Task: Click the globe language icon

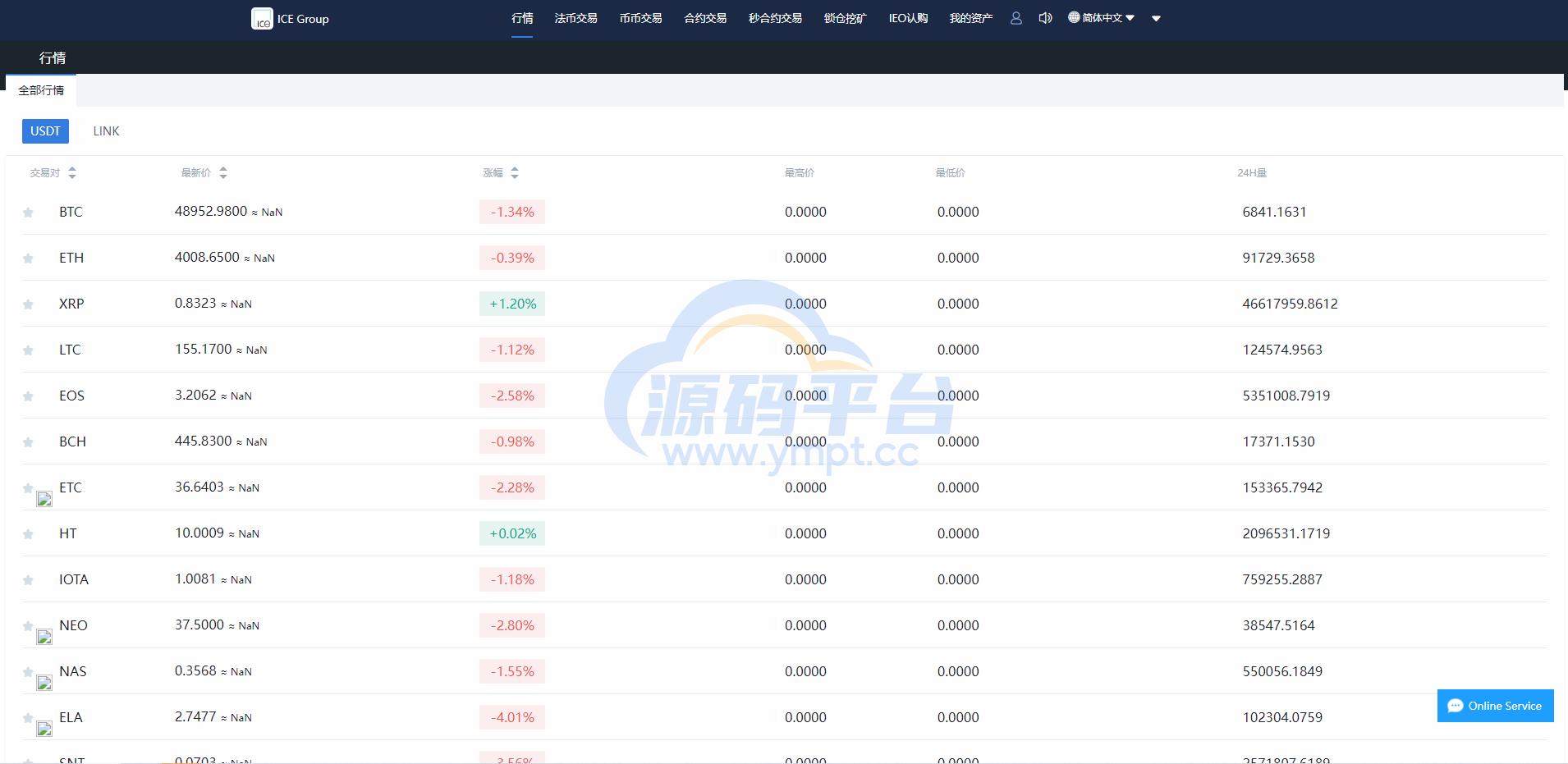Action: pos(1074,17)
